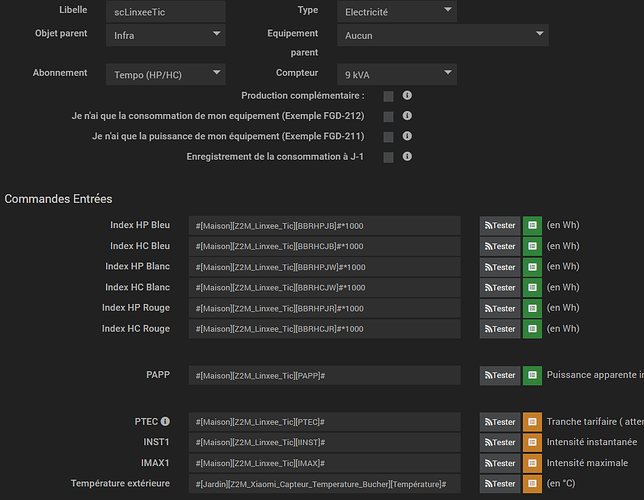Test the PTEC command
The image size is (644, 500).
tap(500, 422)
